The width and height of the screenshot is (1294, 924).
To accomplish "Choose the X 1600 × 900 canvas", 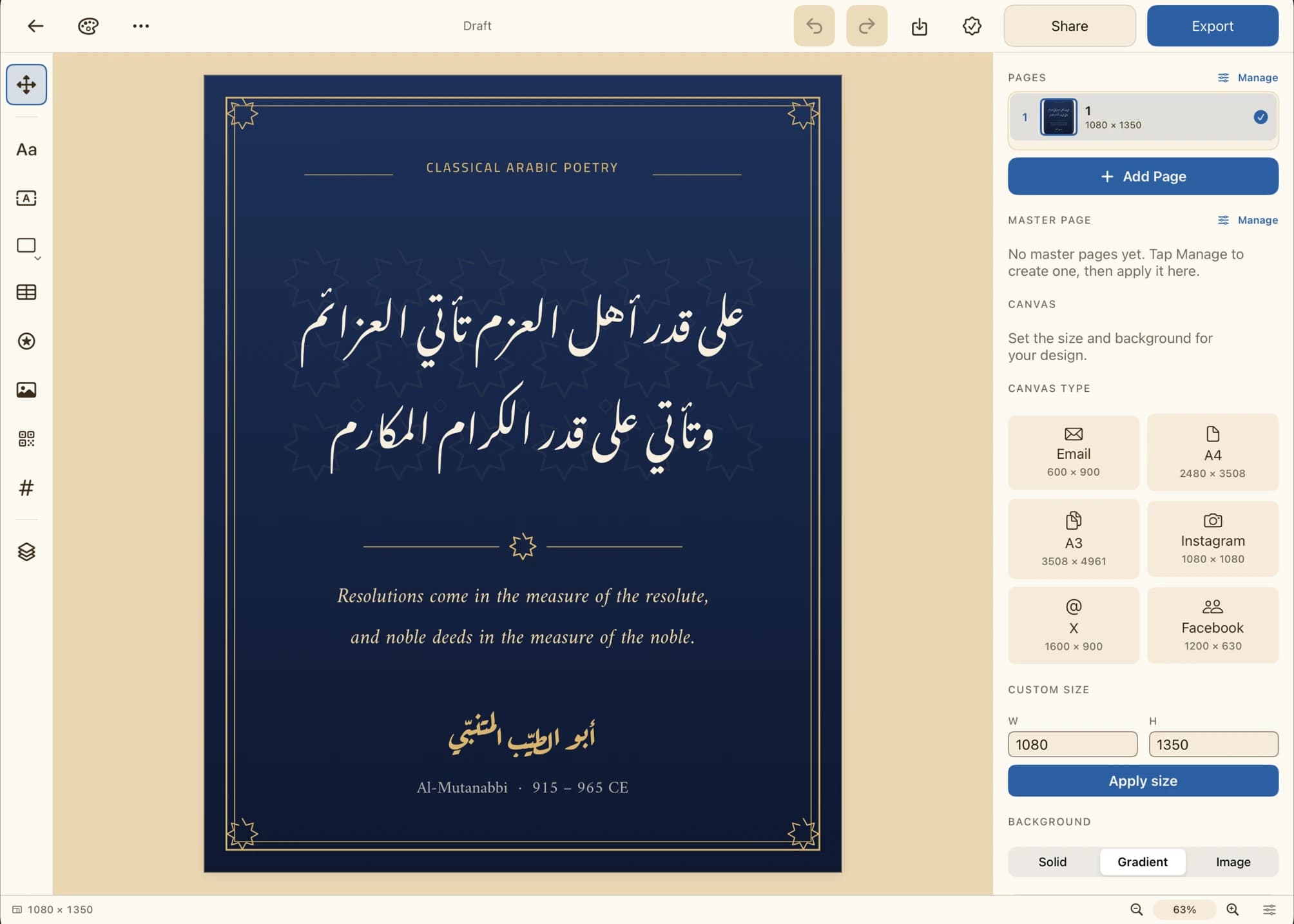I will 1073,625.
